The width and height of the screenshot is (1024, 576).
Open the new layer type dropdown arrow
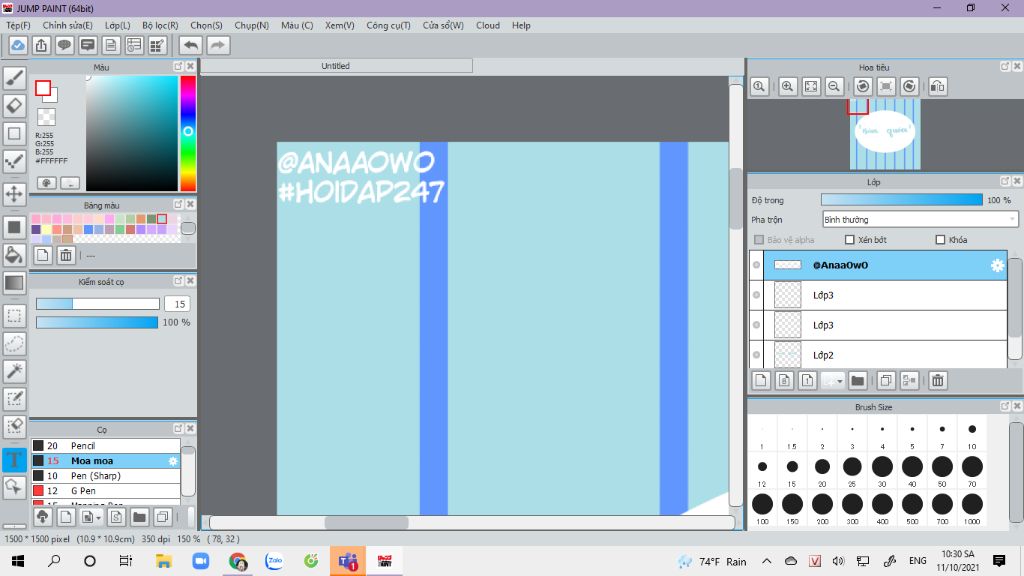tap(840, 381)
